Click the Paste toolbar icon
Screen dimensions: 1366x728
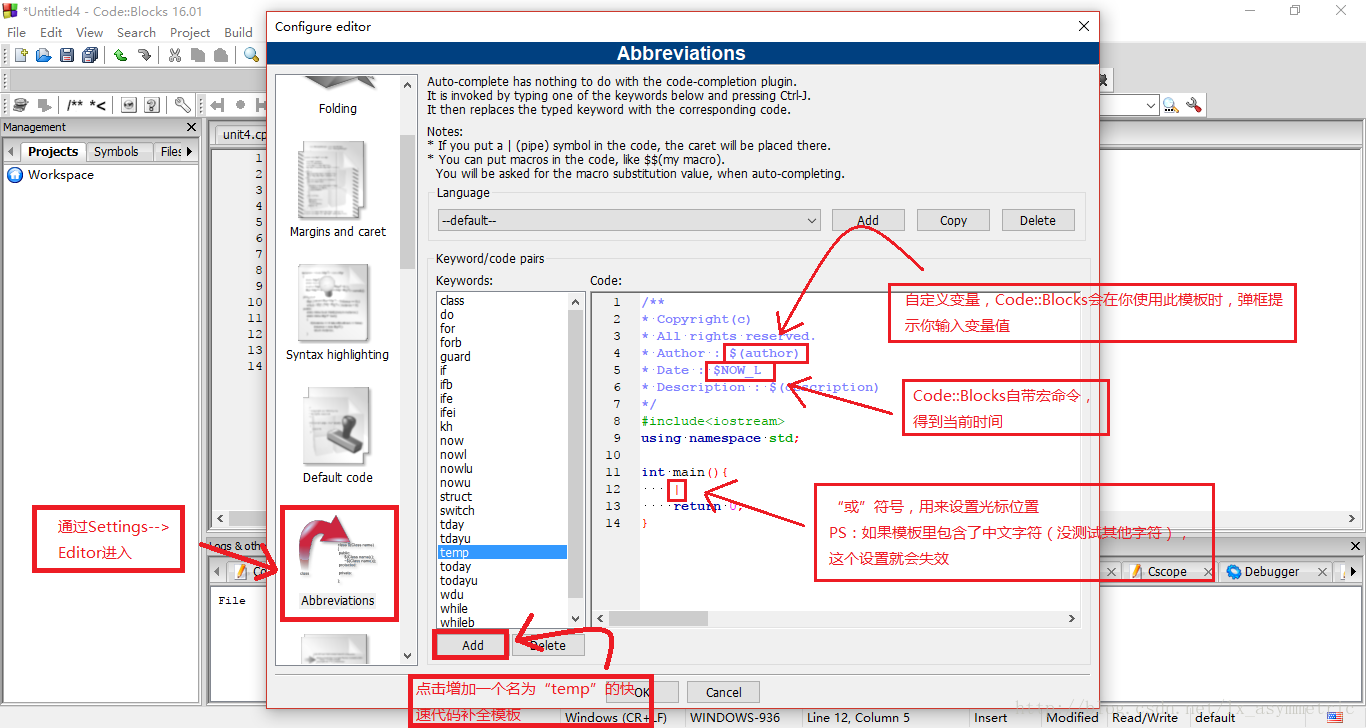pos(221,55)
